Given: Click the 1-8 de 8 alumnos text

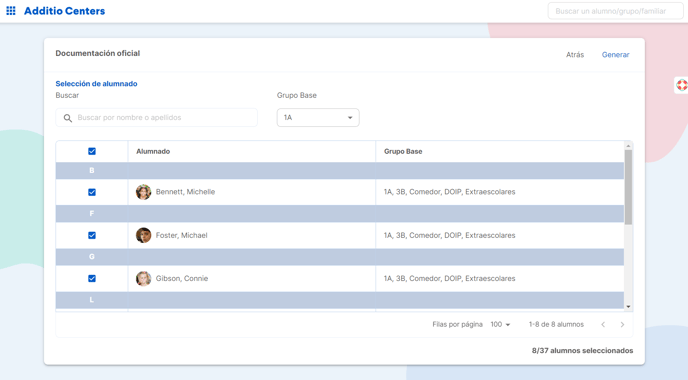Looking at the screenshot, I should (x=556, y=325).
